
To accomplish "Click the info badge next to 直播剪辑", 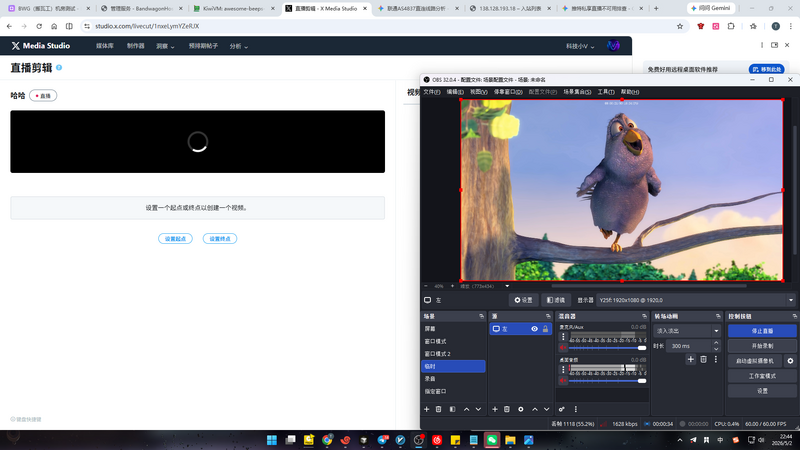I will point(59,67).
